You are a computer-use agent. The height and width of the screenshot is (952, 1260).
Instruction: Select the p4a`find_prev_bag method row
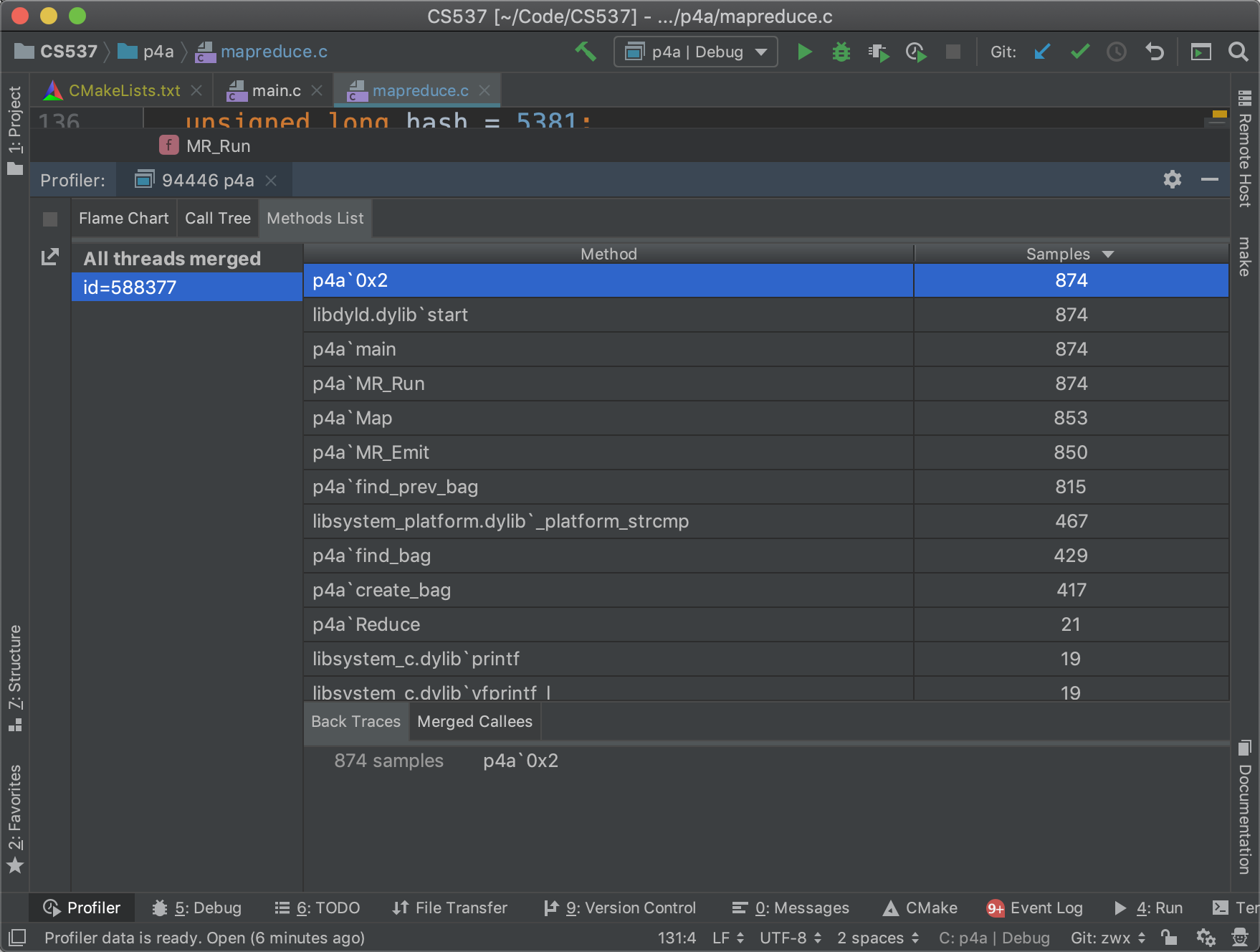pos(608,487)
